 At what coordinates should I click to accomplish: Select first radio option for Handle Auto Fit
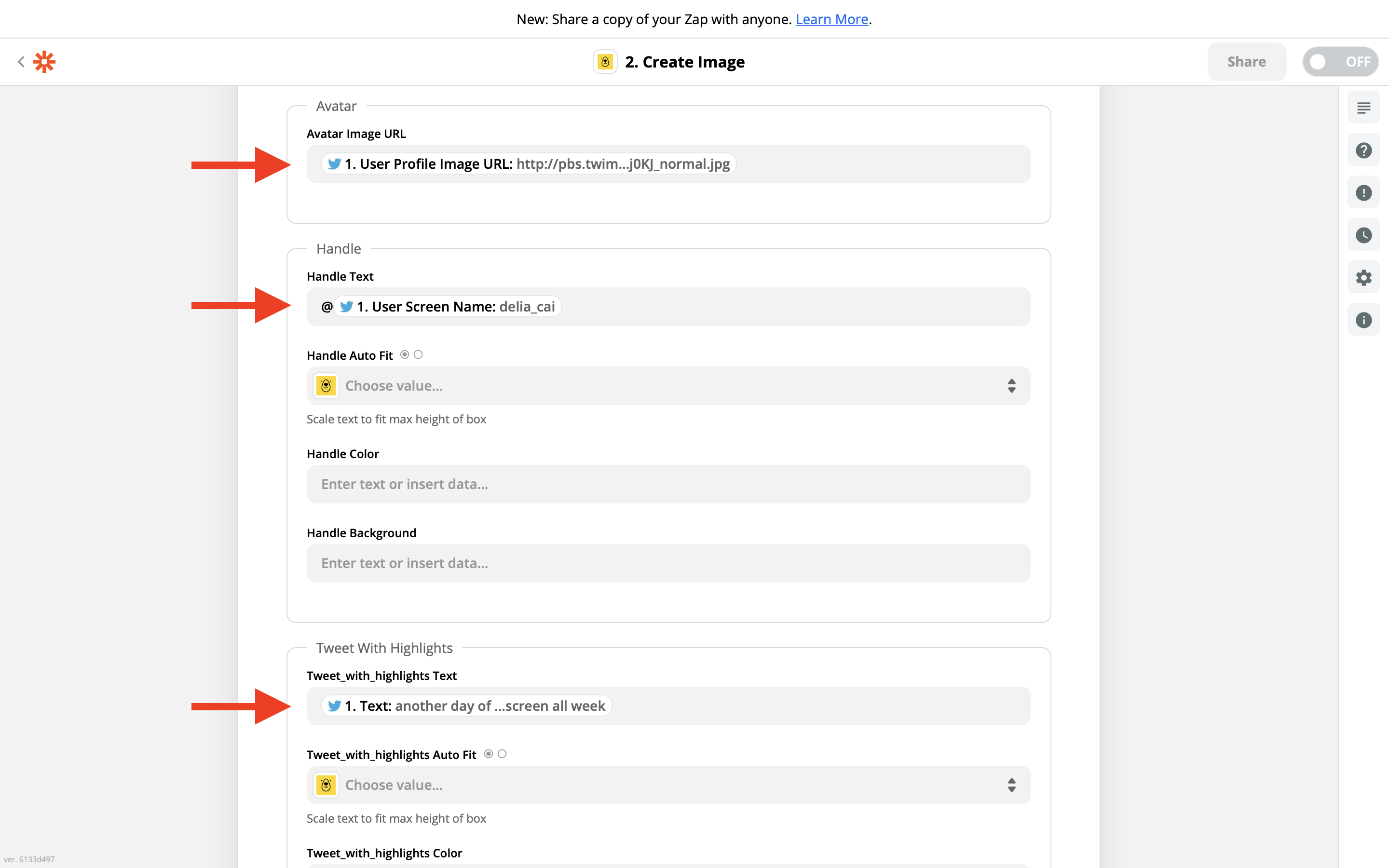tap(405, 354)
